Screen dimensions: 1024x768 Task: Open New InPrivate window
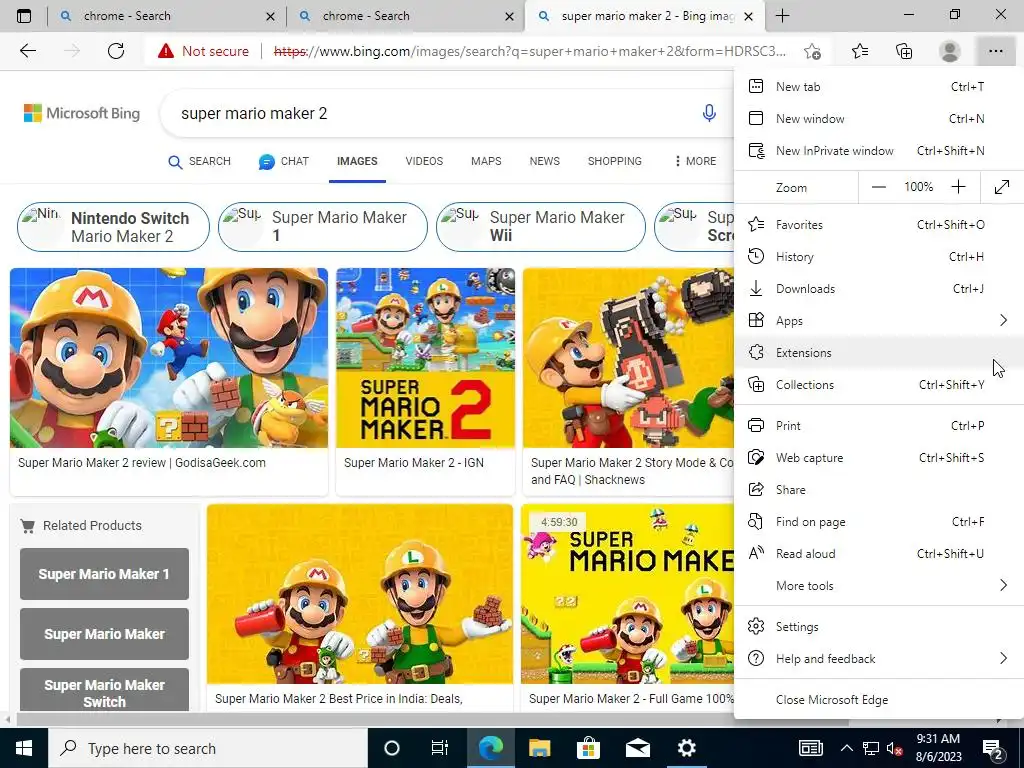coord(878,151)
